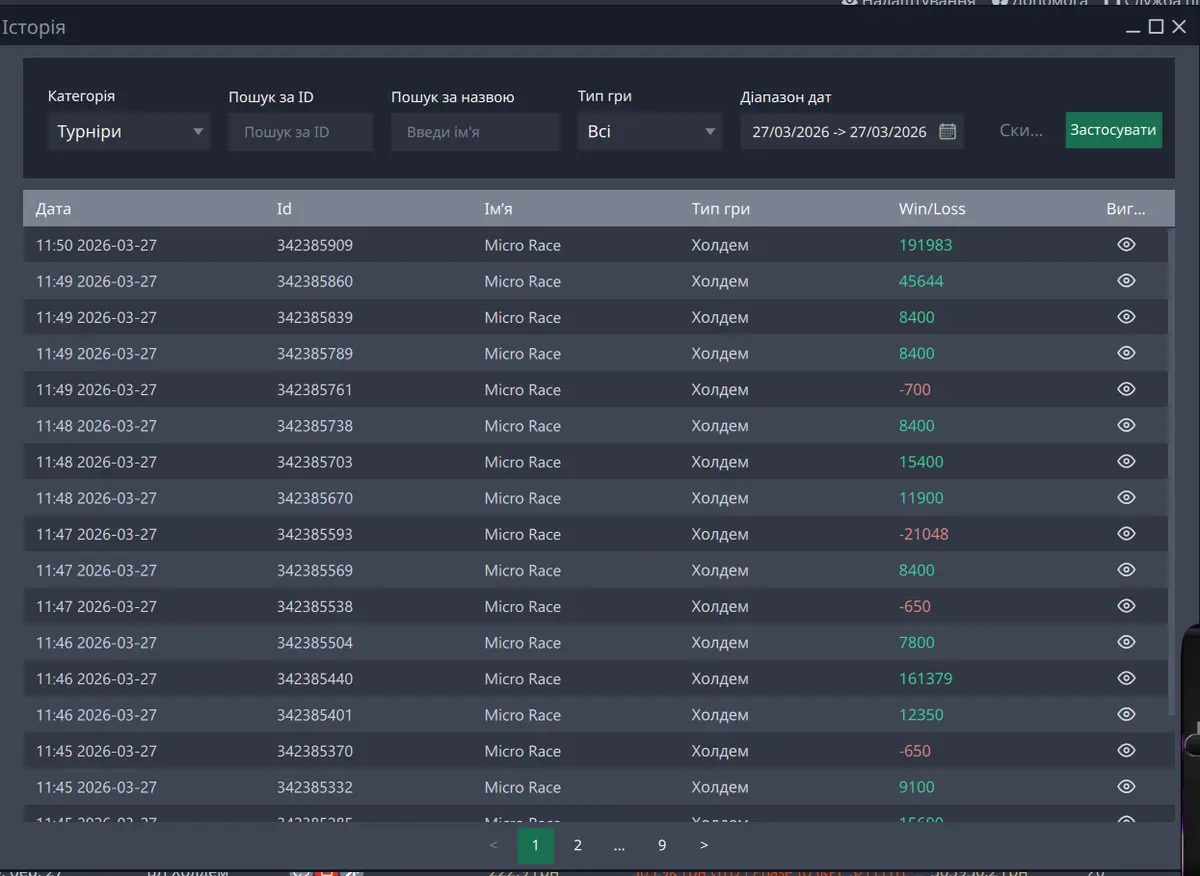The image size is (1200, 876).
Task: Click the date range 27/03/2026 field
Action: click(839, 132)
